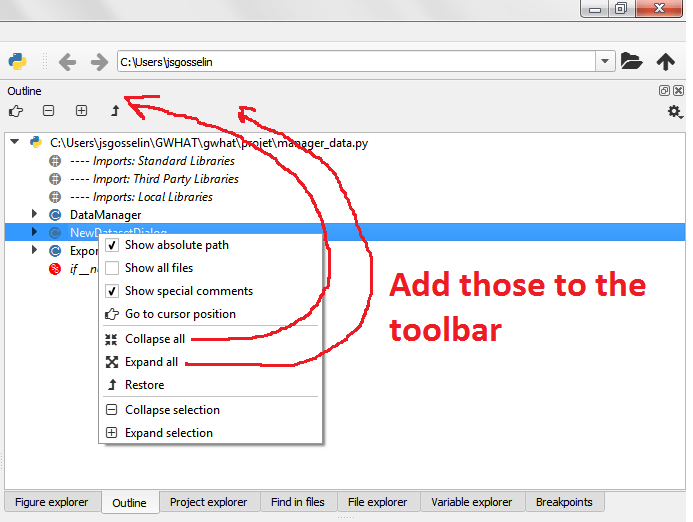Switch to Breakpoints tab
This screenshot has height=522, width=693.
tap(564, 502)
